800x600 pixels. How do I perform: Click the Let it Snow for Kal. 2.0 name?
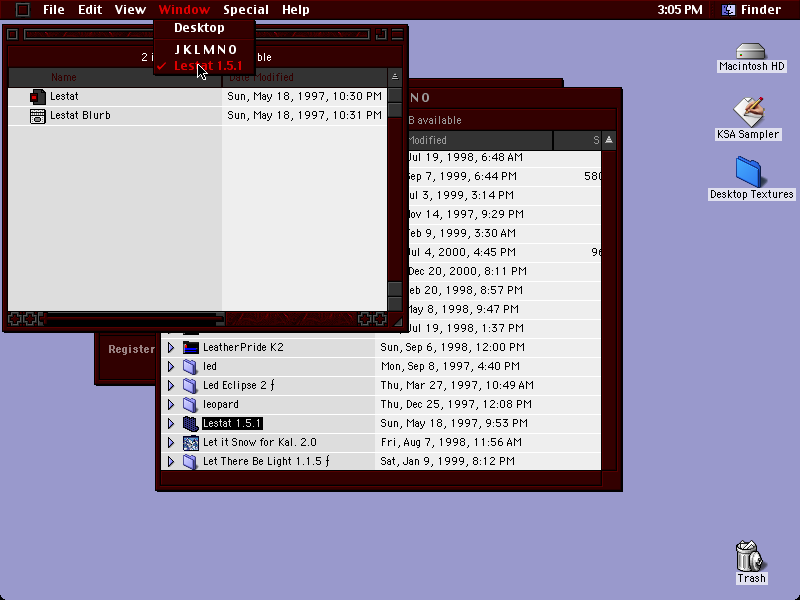pyautogui.click(x=260, y=442)
